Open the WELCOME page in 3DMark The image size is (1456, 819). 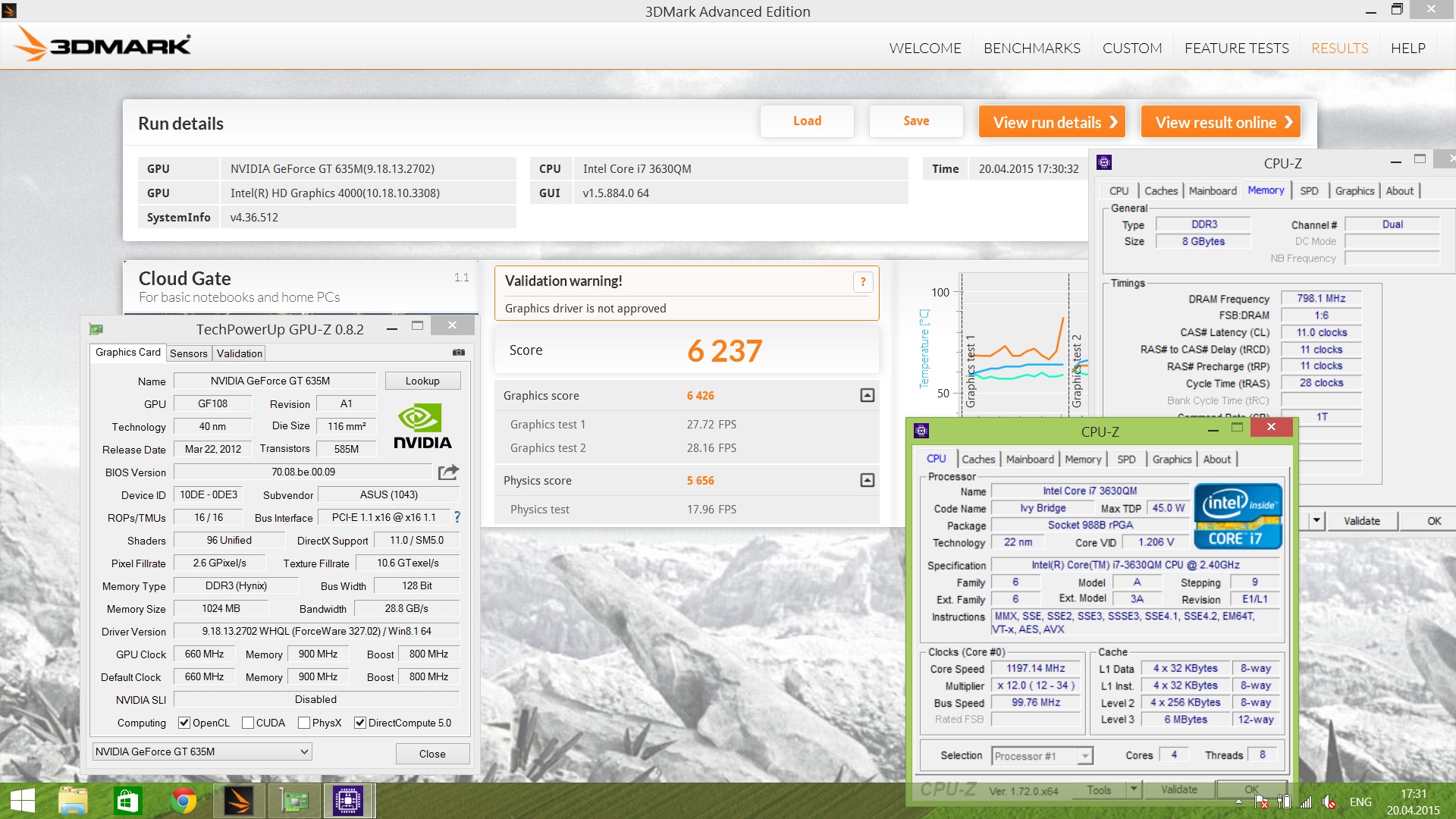(x=924, y=48)
